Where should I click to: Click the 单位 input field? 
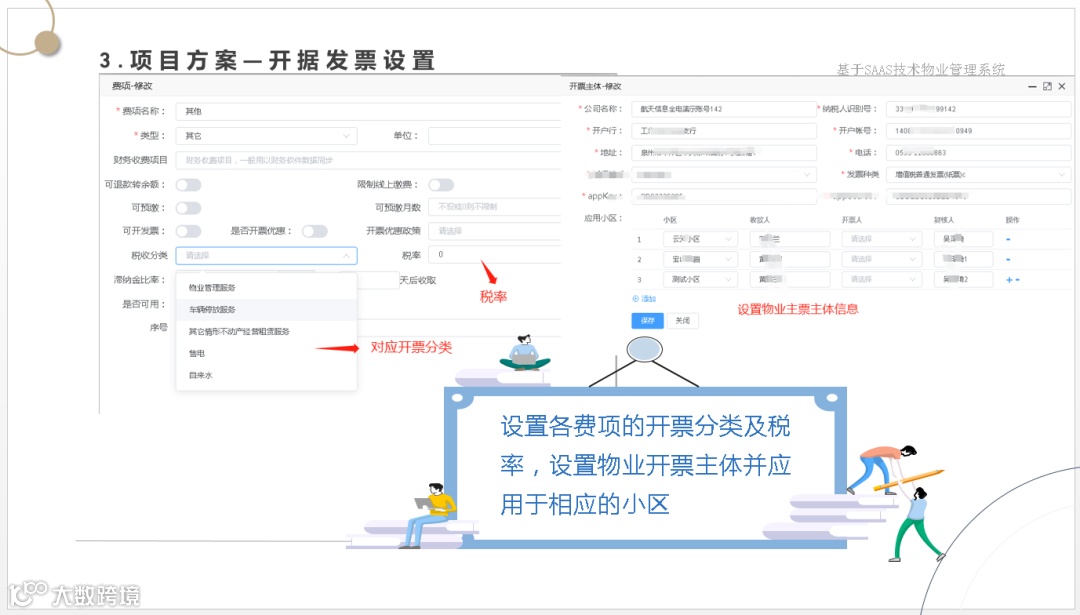tap(495, 136)
